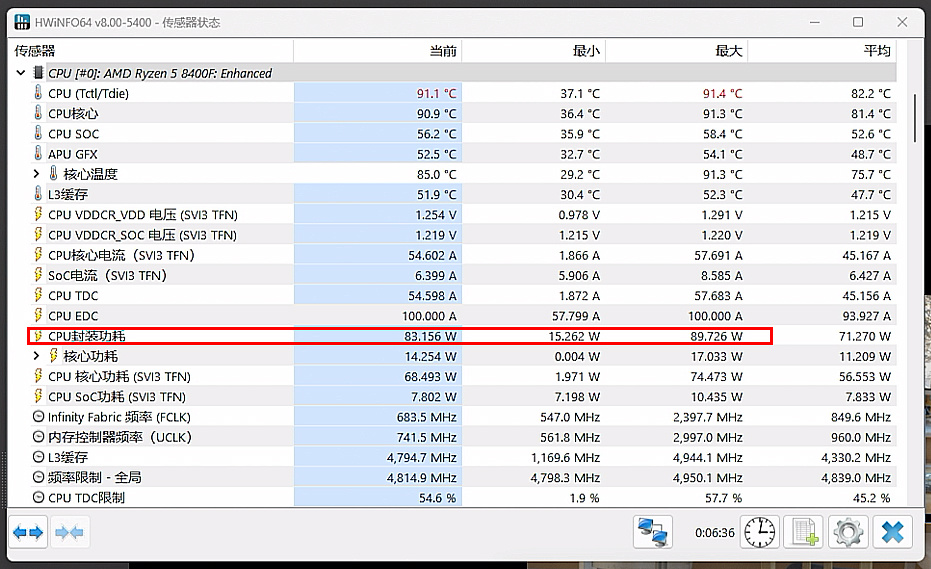This screenshot has width=931, height=569.
Task: Click the minimum value 0.004 W
Action: tap(577, 356)
